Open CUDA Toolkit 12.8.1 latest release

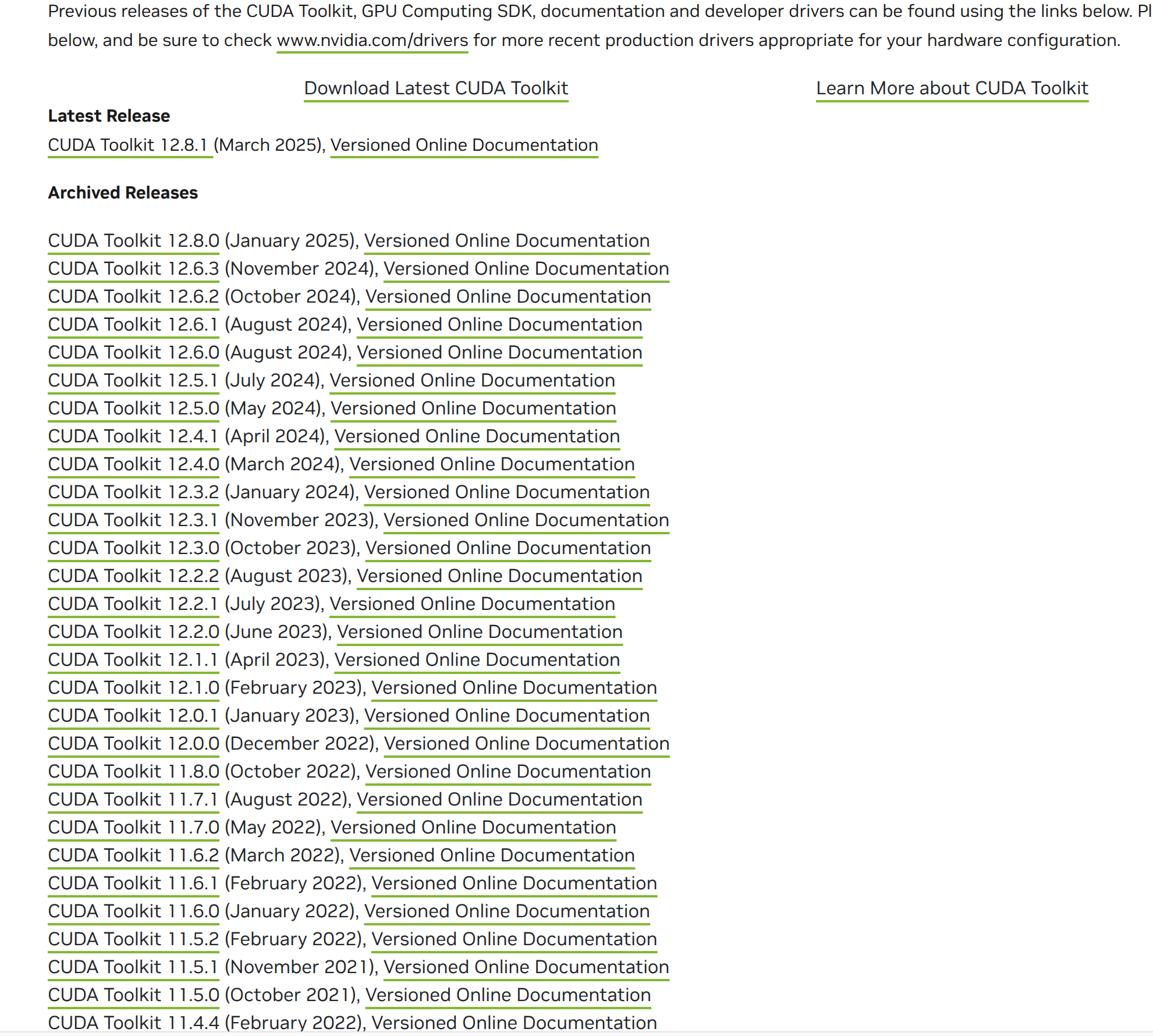pyautogui.click(x=128, y=145)
